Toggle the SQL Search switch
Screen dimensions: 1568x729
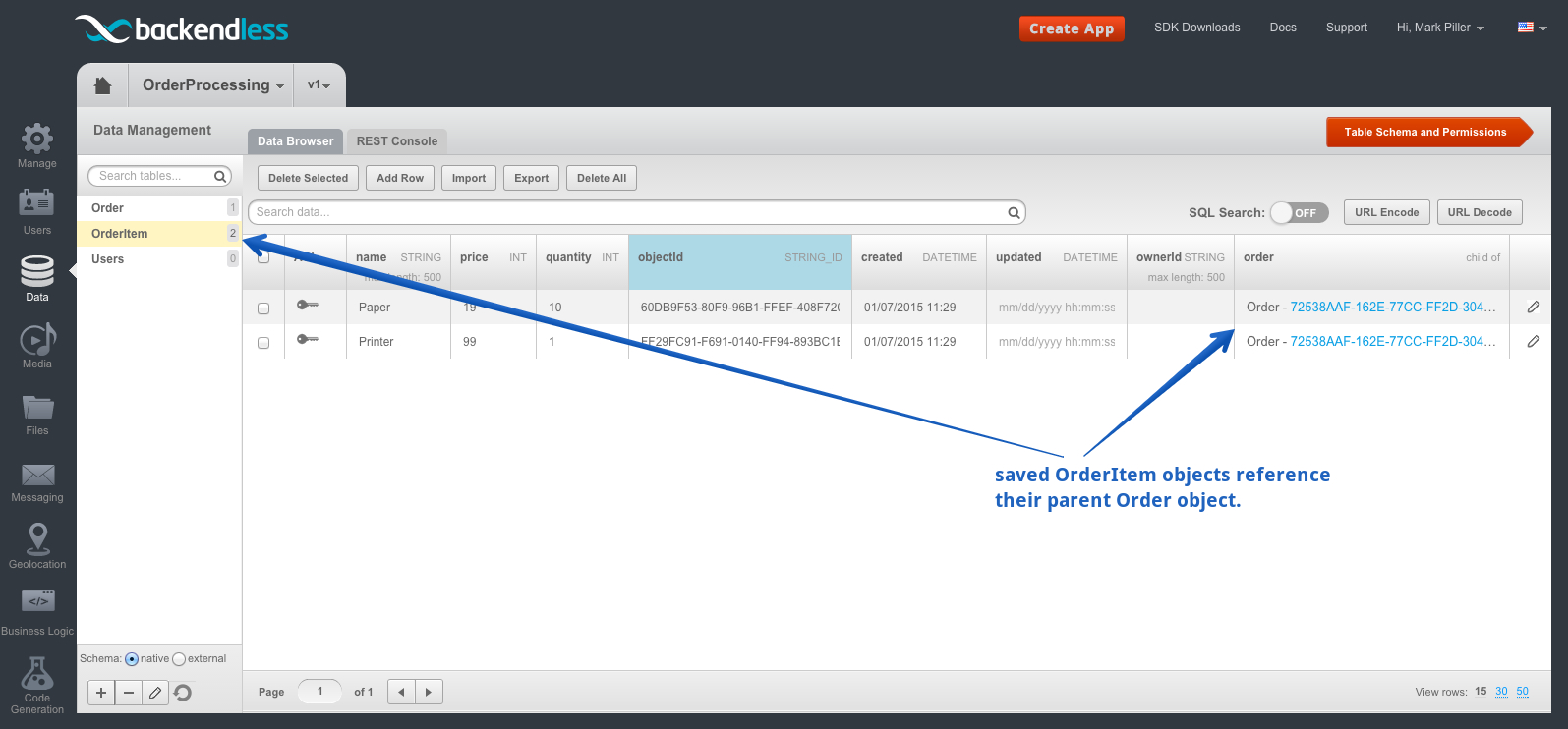point(1299,213)
